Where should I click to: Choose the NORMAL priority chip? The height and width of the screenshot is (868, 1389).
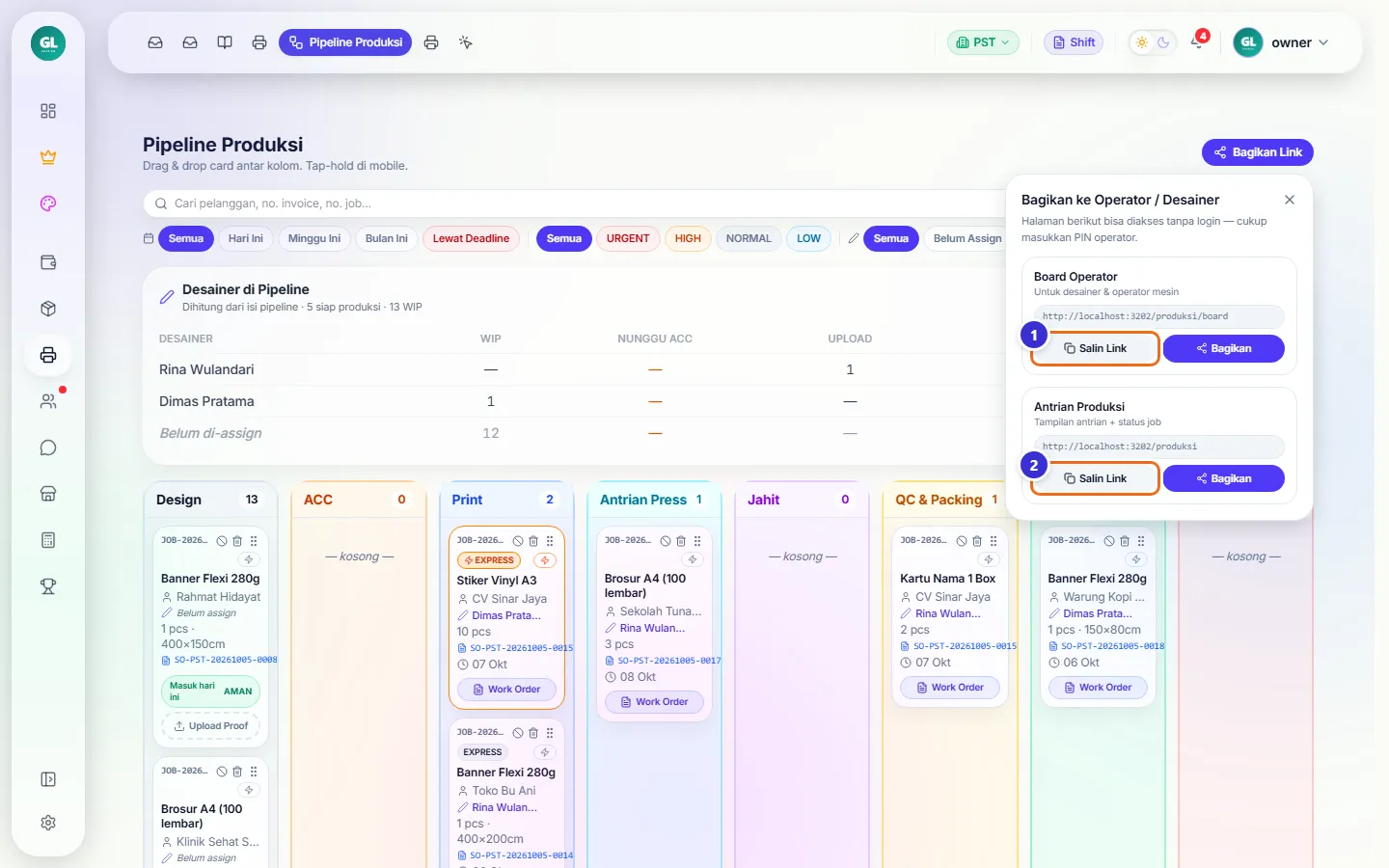[x=749, y=238]
